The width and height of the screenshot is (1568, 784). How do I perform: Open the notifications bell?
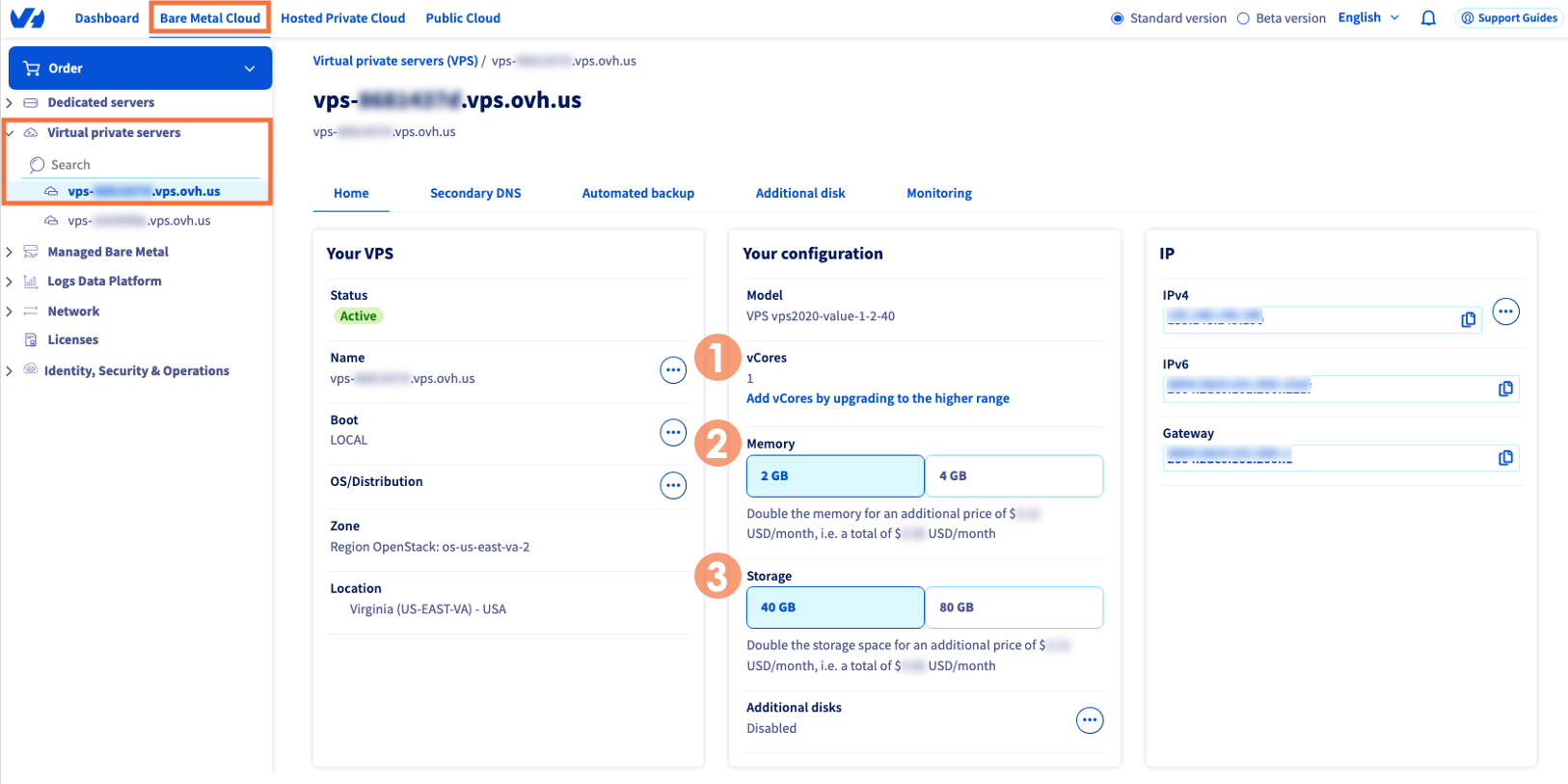(x=1428, y=18)
